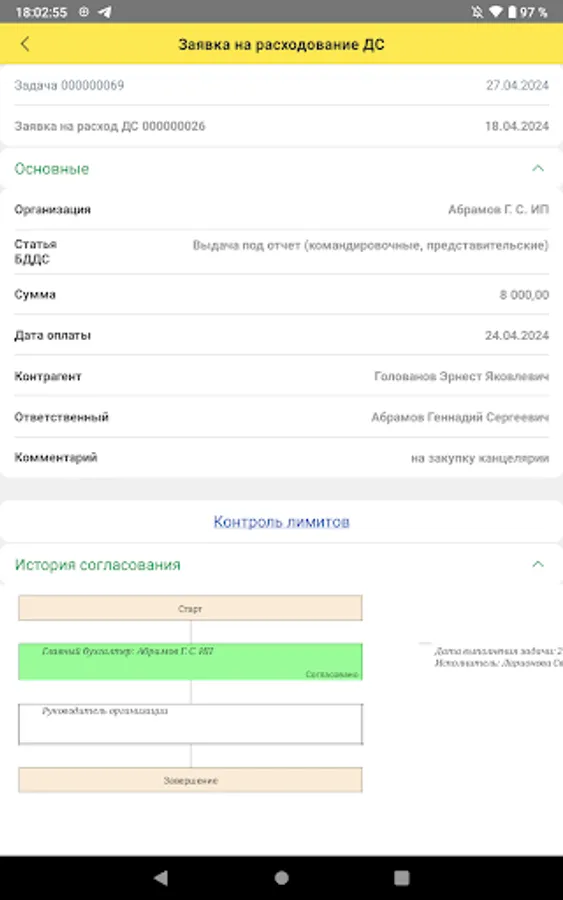Tap the История согласования section title
The height and width of the screenshot is (900, 563).
pos(98,565)
